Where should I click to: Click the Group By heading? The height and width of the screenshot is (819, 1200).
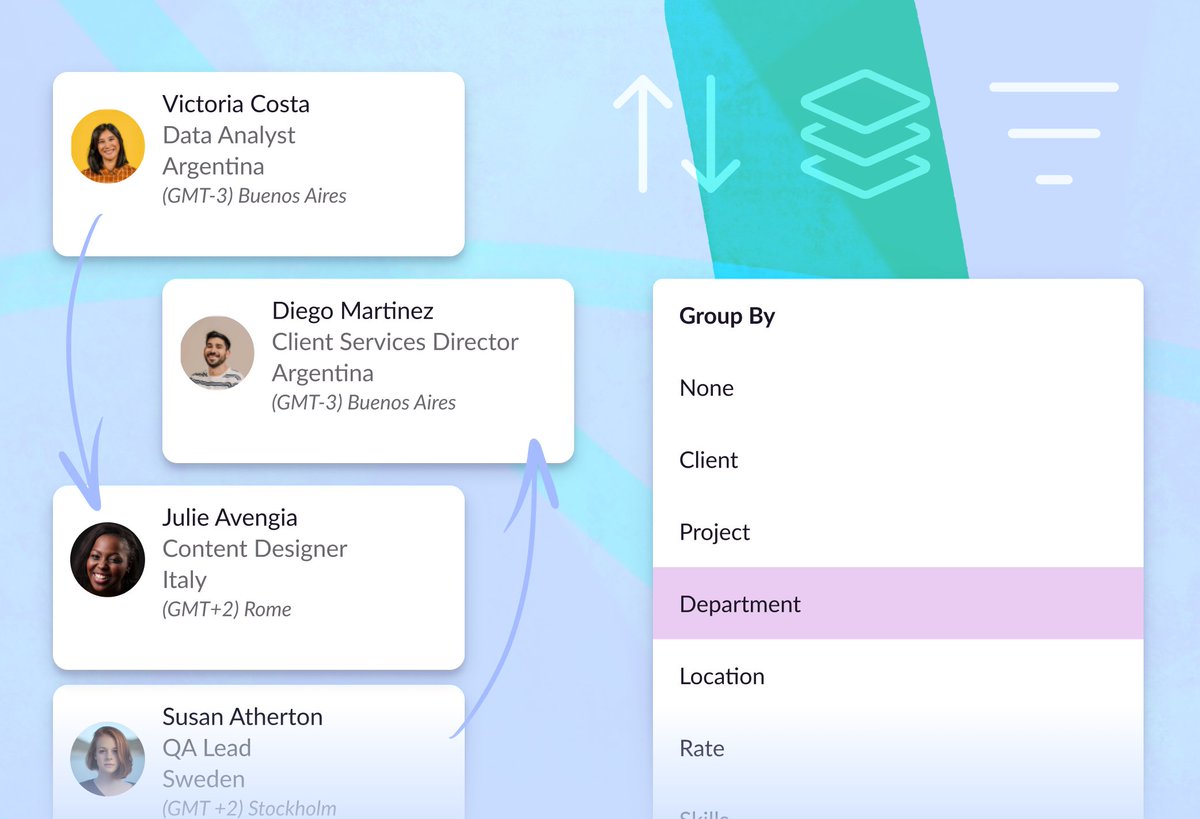coord(727,316)
